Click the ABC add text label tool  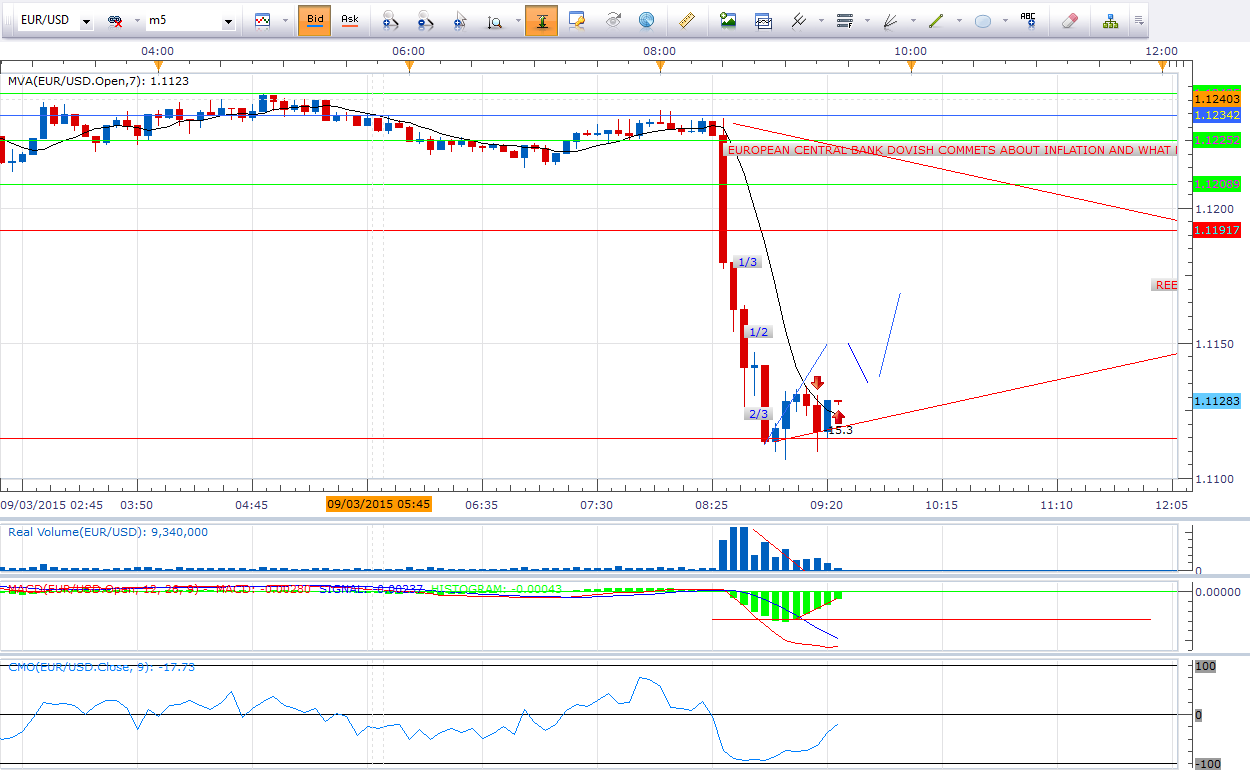[x=1028, y=20]
